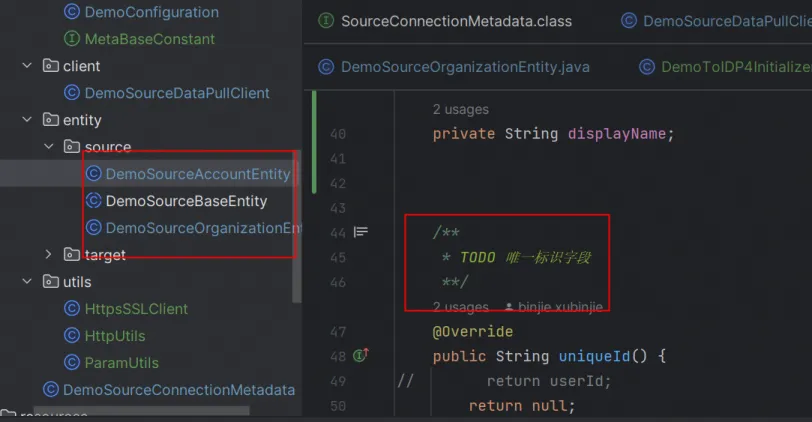Click the uniqueId method name
Screen dimensions: 812x422
pos(594,356)
